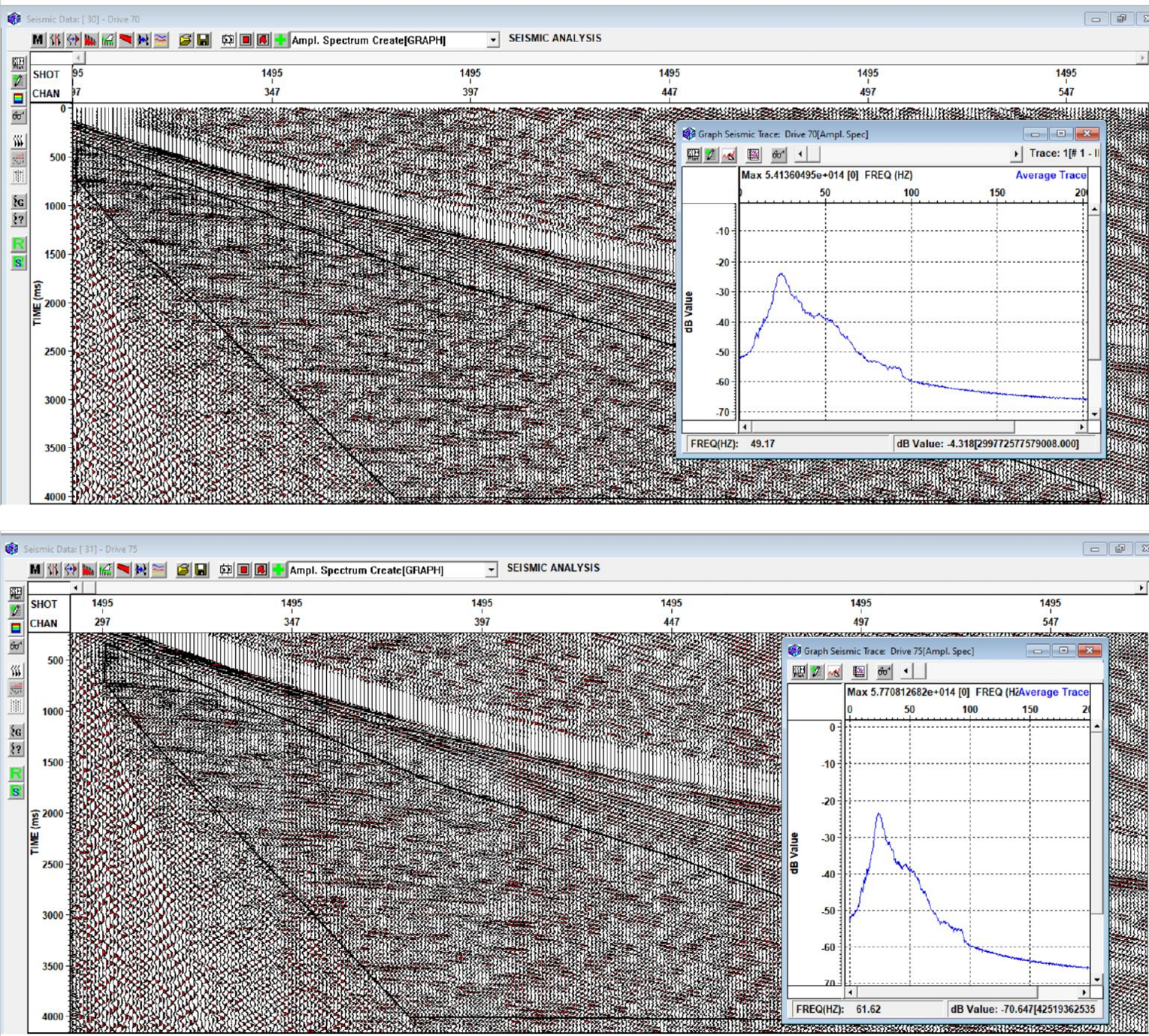The height and width of the screenshot is (1036, 1149).
Task: Click horizontal scroll right arrow in Drive 75 main window
Action: 1141,587
